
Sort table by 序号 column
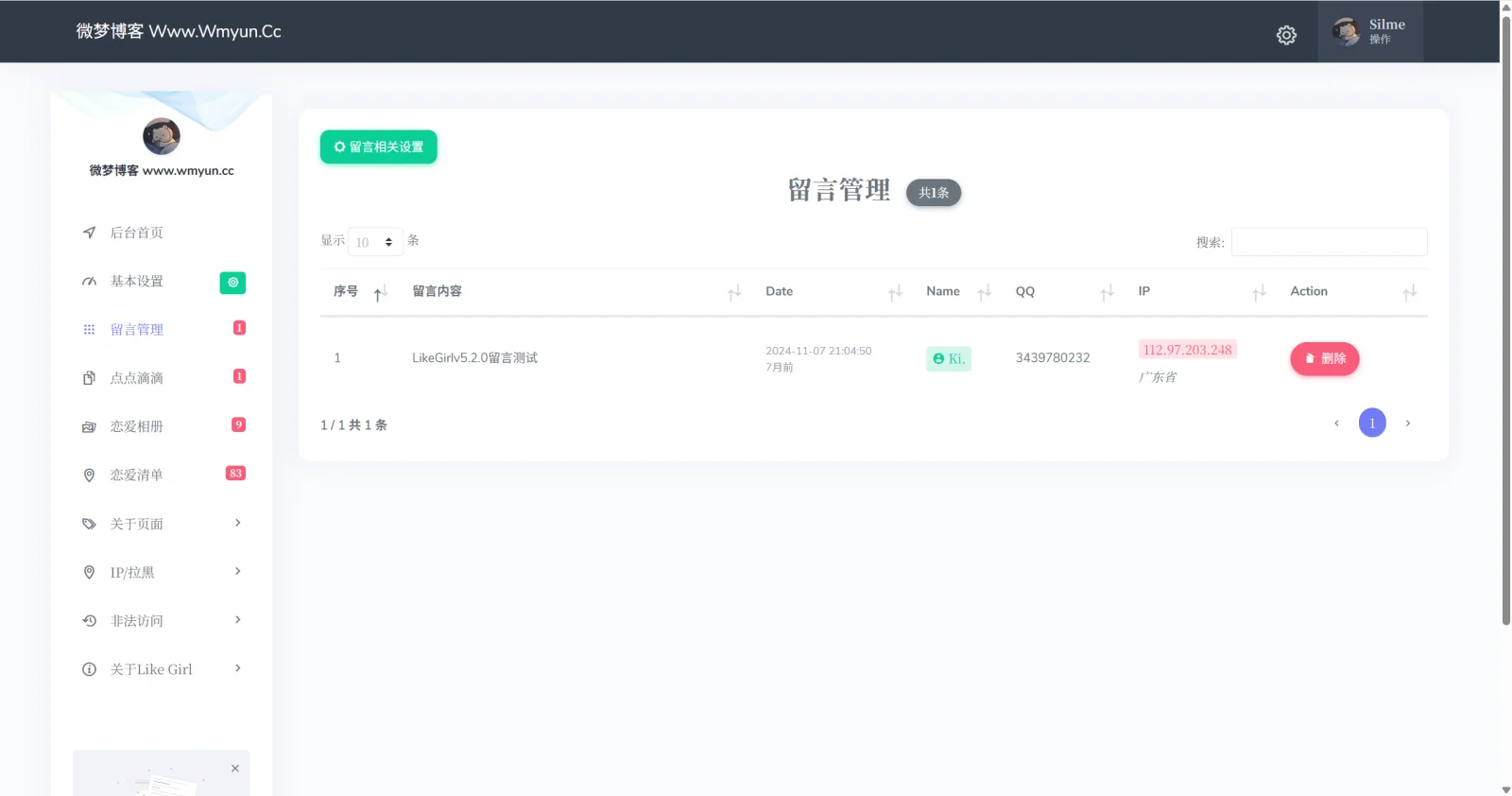(360, 292)
